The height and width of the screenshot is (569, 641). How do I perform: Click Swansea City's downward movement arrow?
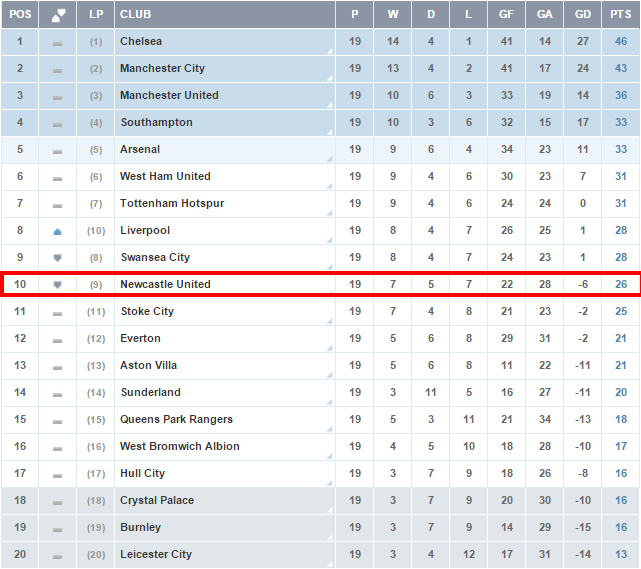pos(58,258)
